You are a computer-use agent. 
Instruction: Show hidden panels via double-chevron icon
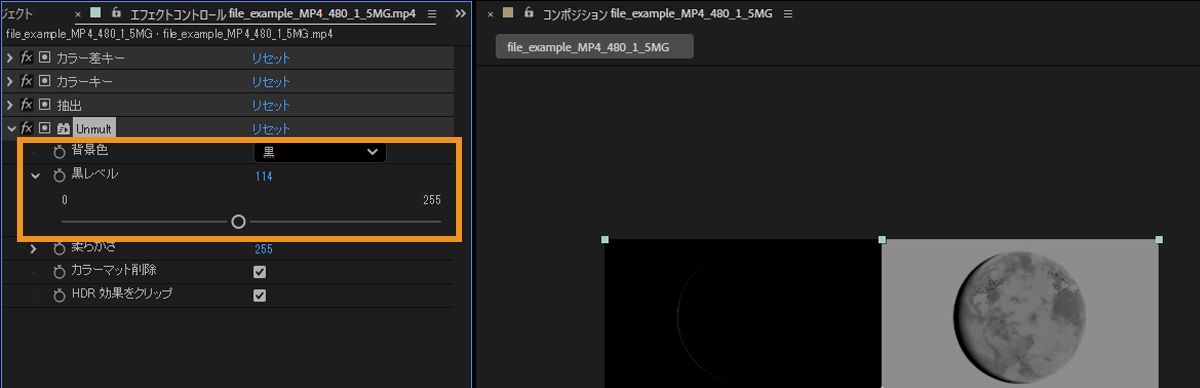460,14
